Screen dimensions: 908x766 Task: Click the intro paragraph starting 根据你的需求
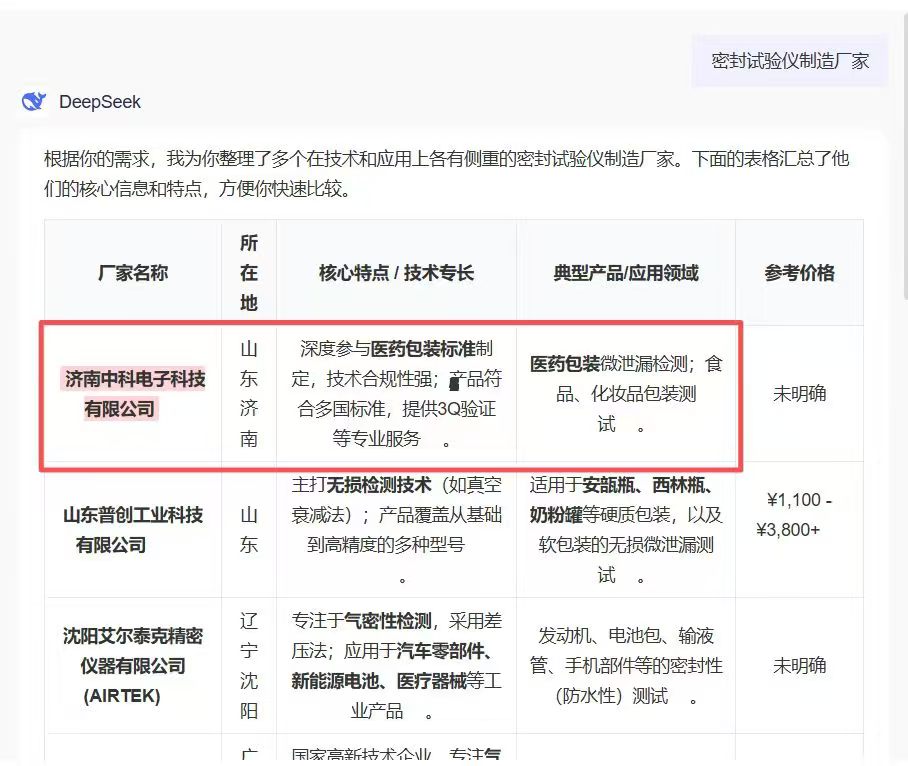point(446,174)
